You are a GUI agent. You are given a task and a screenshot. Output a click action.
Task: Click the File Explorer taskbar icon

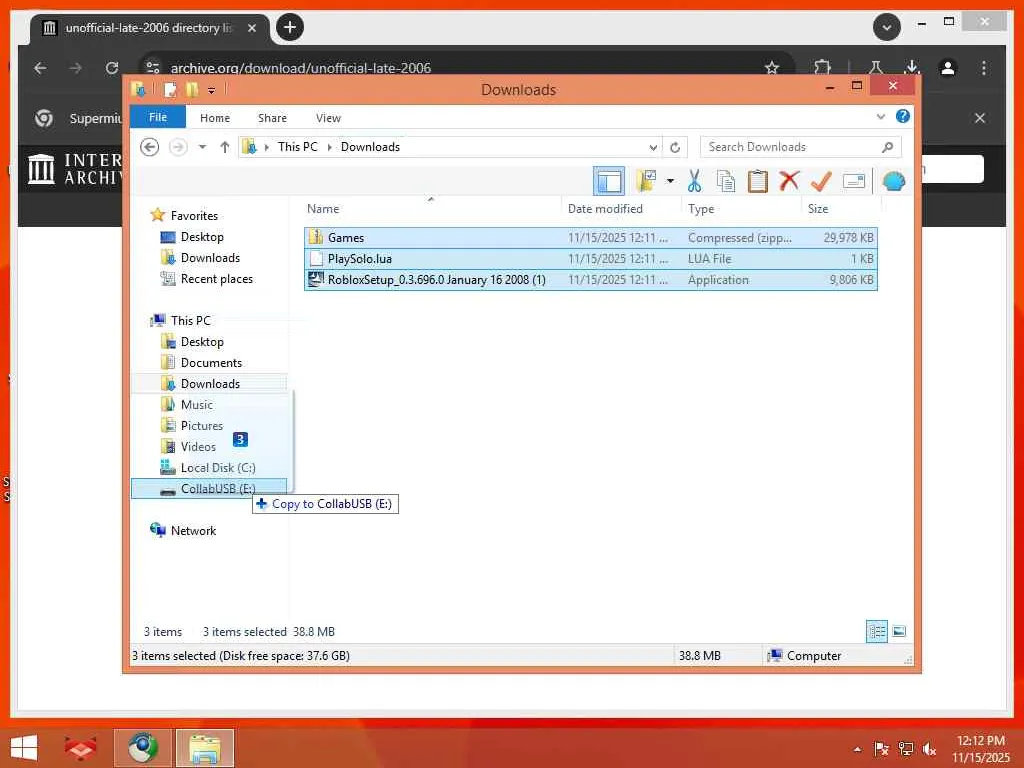[204, 748]
